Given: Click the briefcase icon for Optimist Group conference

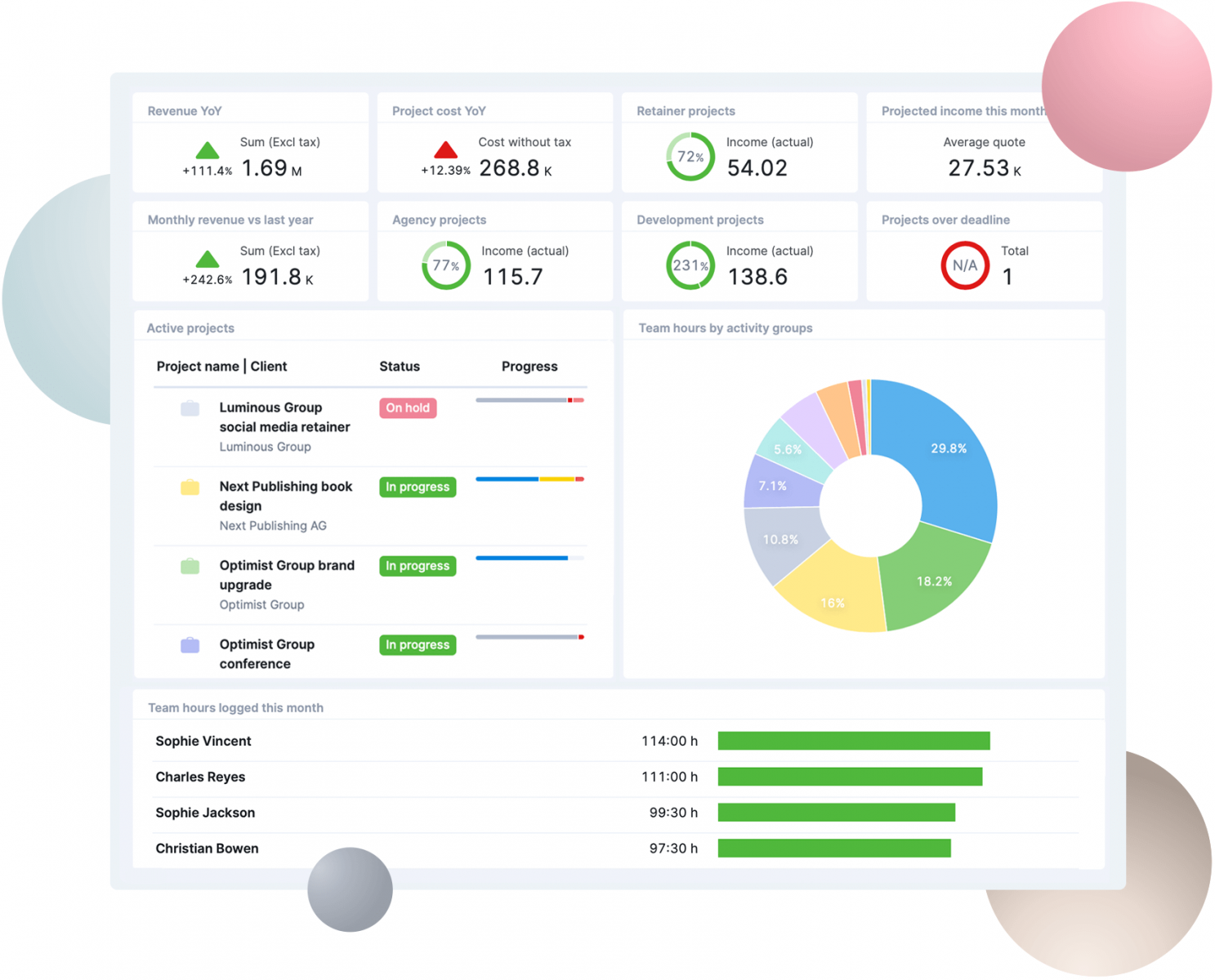Looking at the screenshot, I should point(190,645).
